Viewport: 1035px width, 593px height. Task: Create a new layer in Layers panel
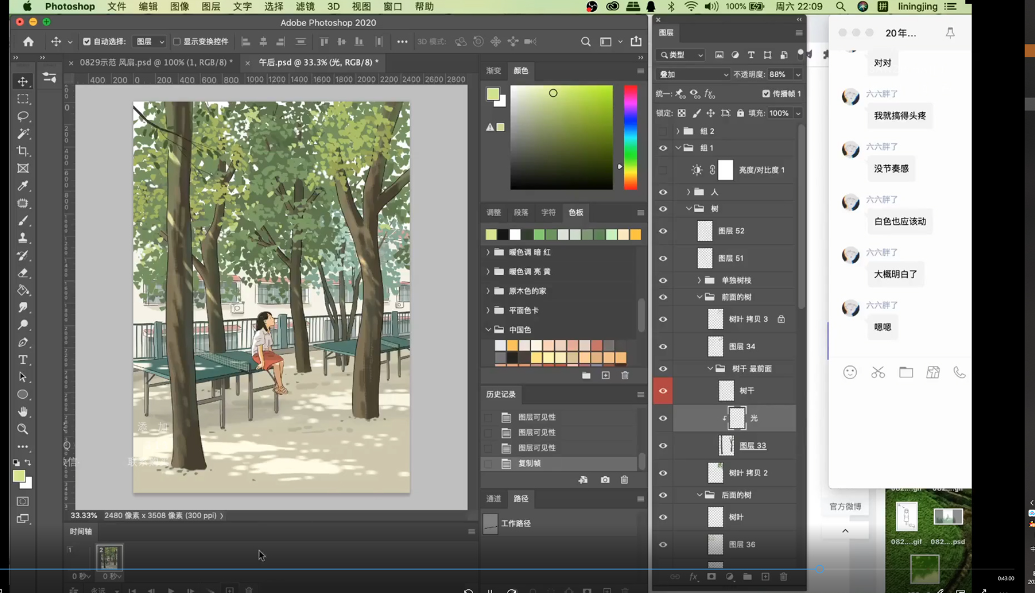(766, 576)
